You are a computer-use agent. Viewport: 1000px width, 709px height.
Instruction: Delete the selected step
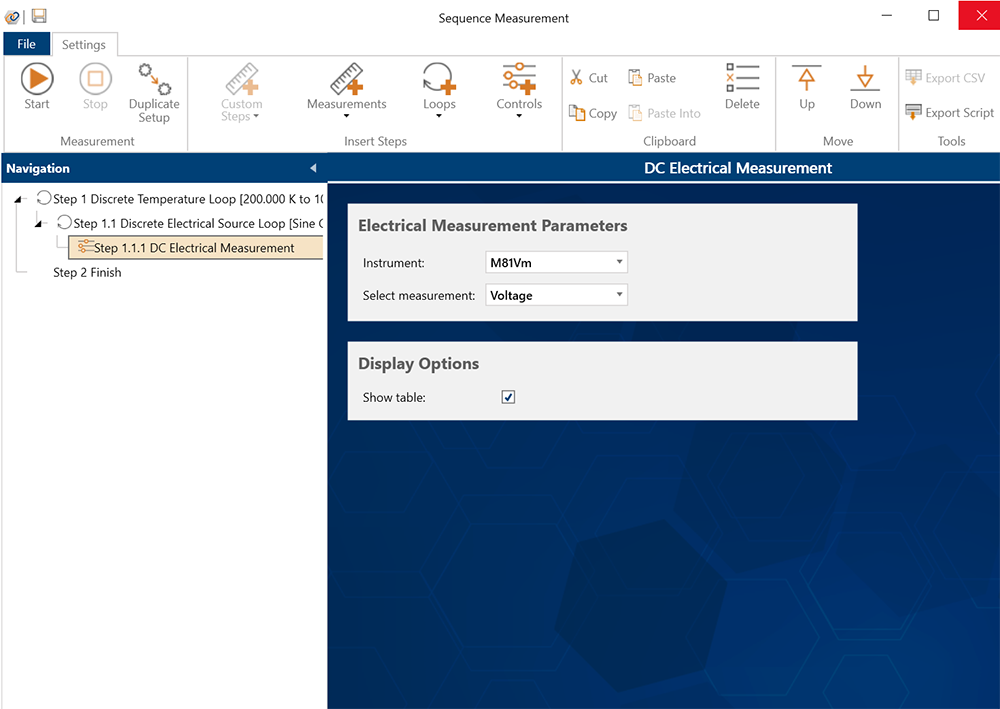tap(742, 86)
